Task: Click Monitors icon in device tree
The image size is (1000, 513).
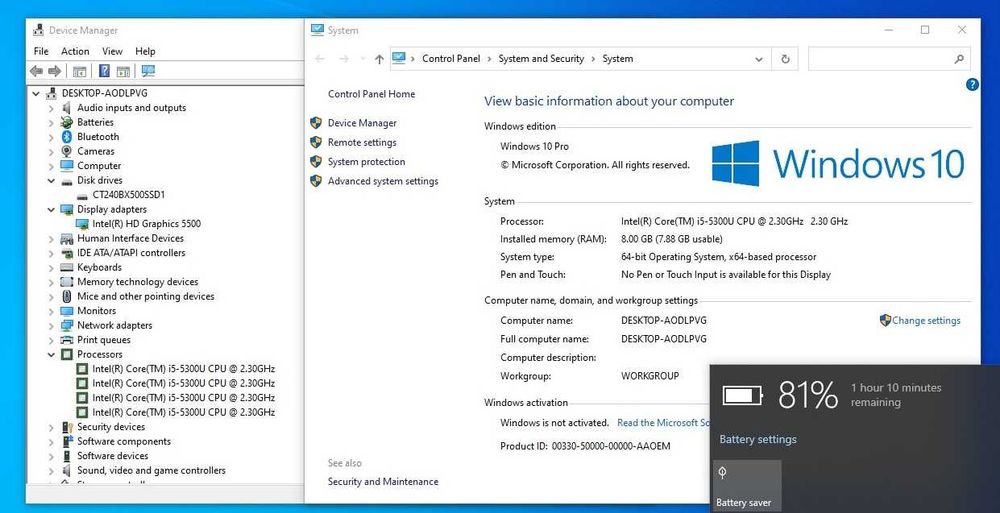Action: (x=67, y=311)
